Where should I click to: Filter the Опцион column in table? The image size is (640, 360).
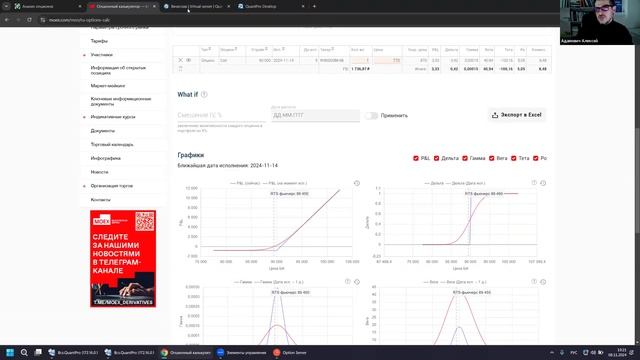(x=236, y=49)
